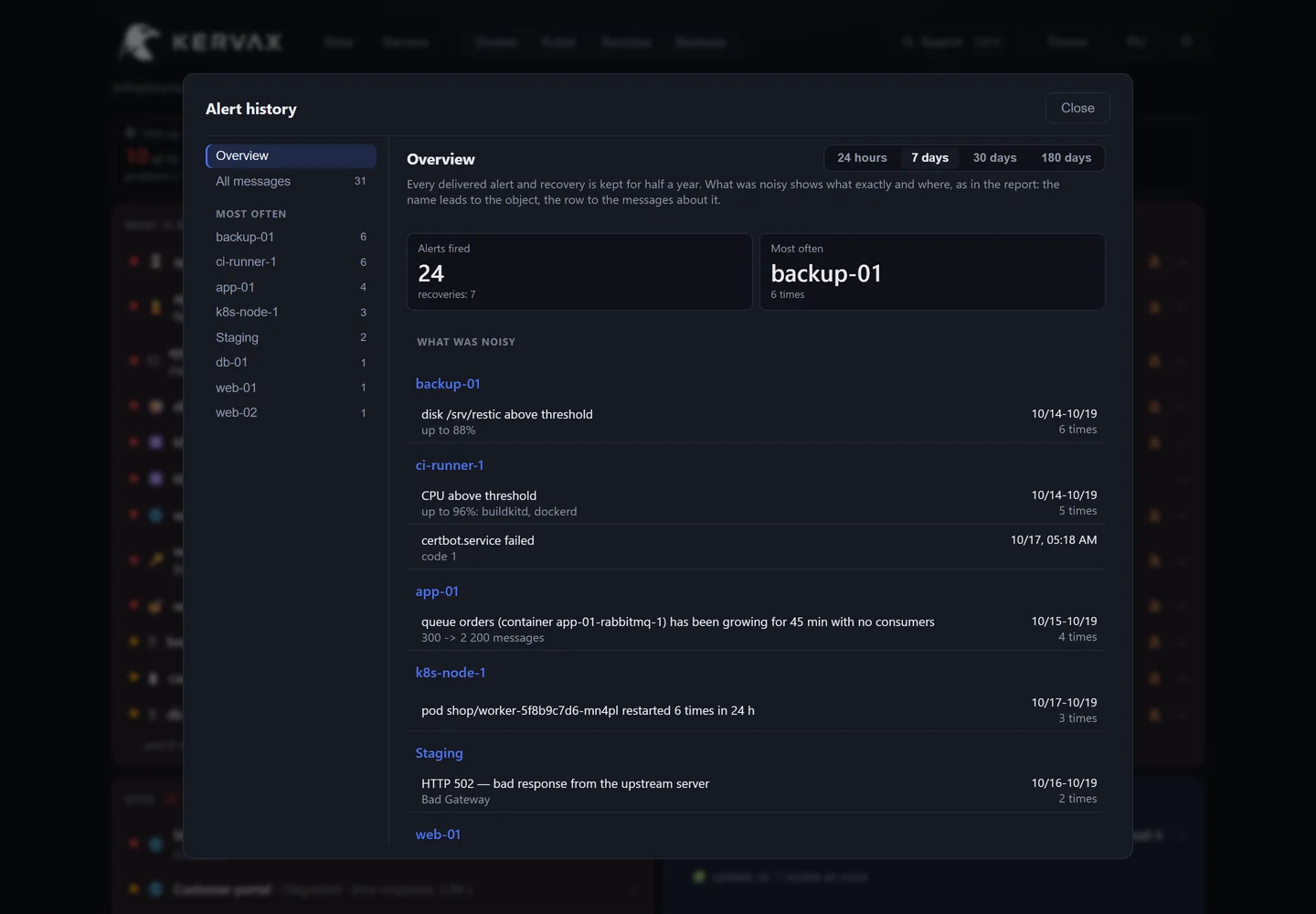The image size is (1316, 914).
Task: Click the Most often summary card
Action: 932,271
